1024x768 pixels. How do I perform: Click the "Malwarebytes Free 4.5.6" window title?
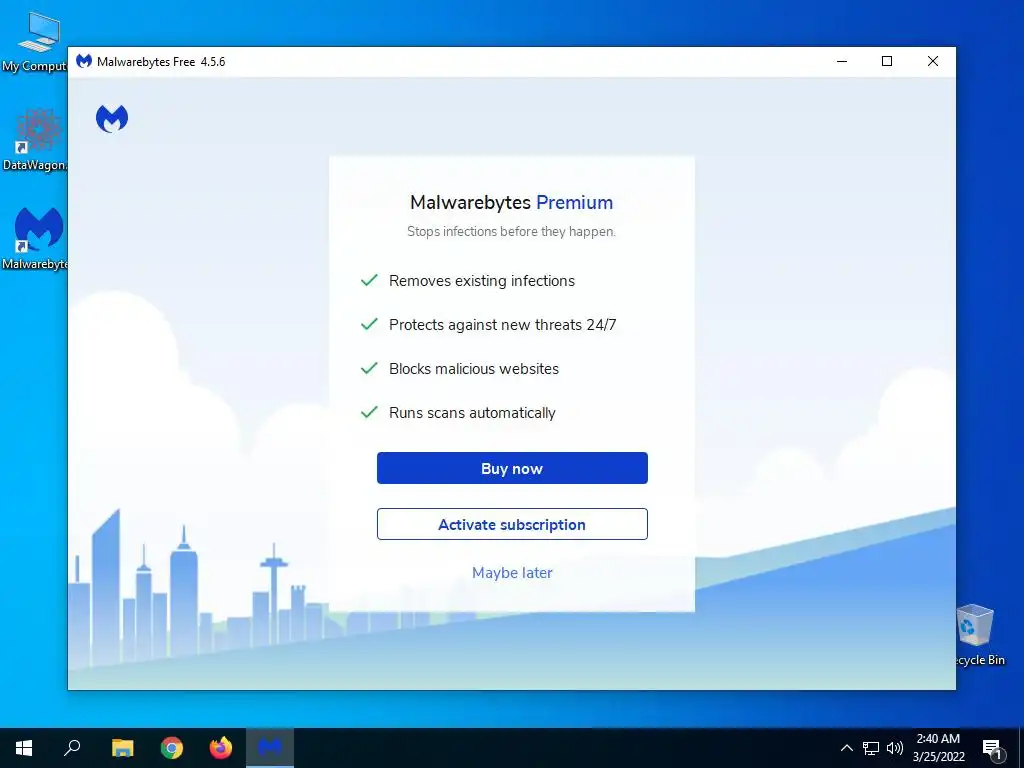161,61
